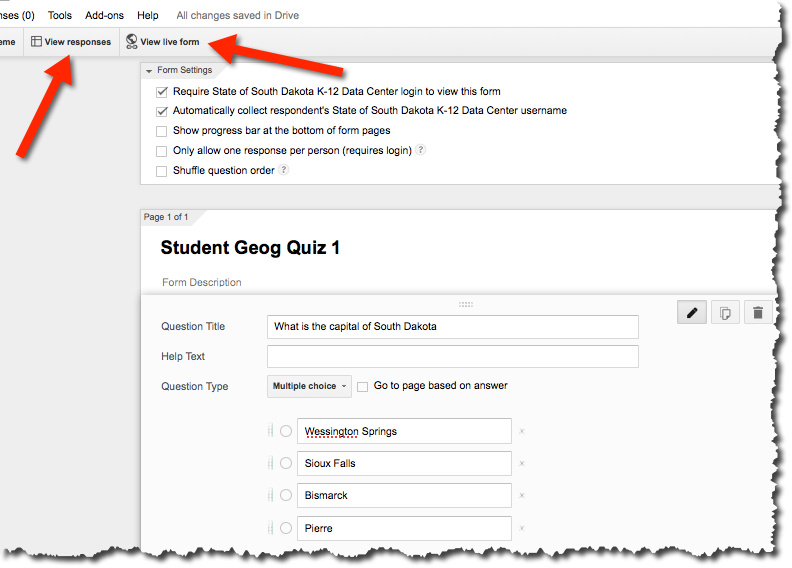The height and width of the screenshot is (568, 792).
Task: Click drag handle beside Pierre option
Action: coord(270,528)
